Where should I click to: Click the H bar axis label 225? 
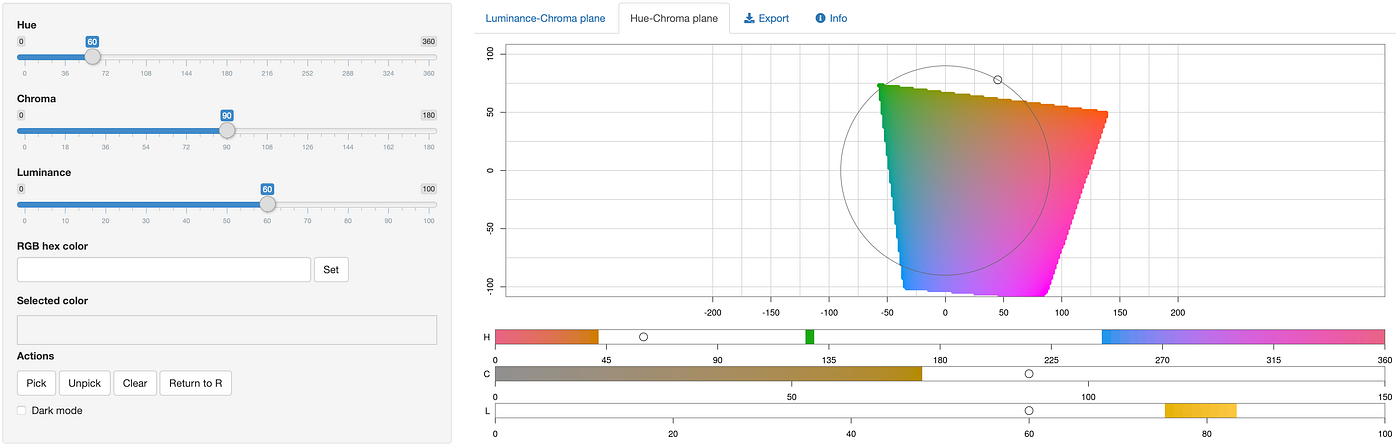[1051, 359]
